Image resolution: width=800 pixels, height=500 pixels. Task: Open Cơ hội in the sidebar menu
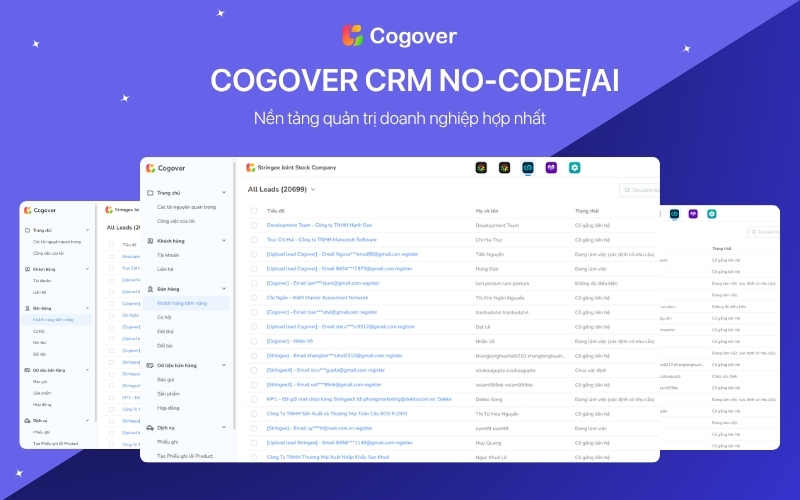164,317
